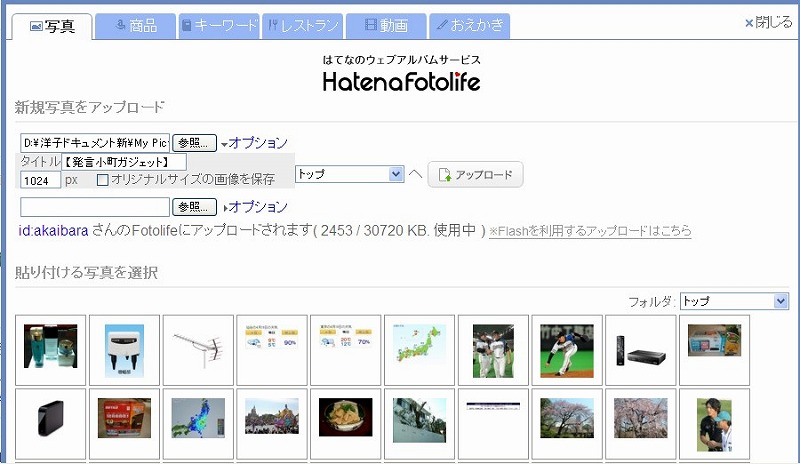The image size is (800, 464).
Task: Collapse the first オプション expander
Action: (x=254, y=143)
